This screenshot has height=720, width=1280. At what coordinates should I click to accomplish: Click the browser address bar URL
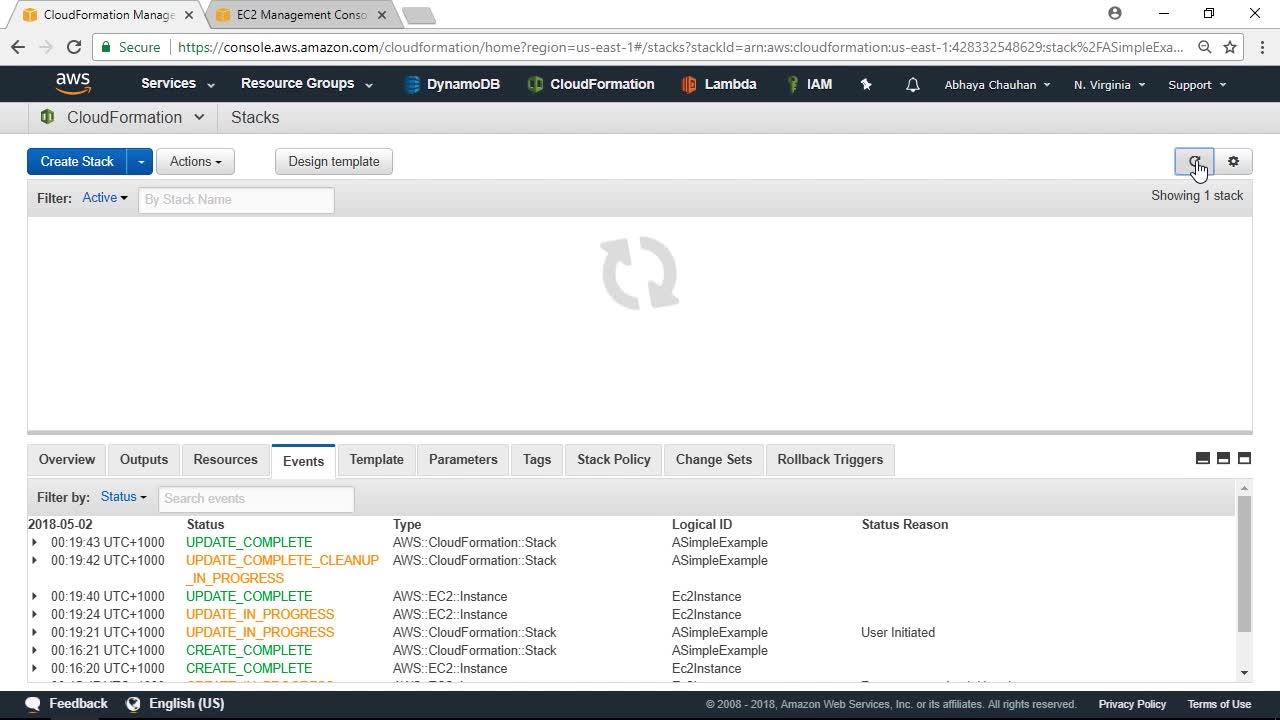(680, 47)
